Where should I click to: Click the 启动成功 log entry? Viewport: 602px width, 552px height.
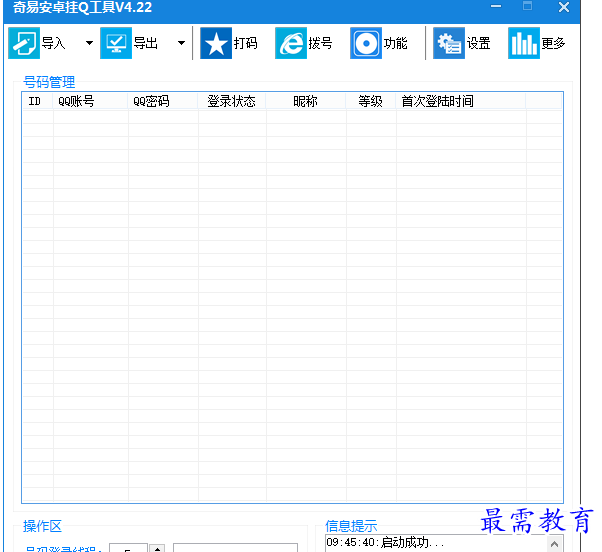click(x=385, y=542)
